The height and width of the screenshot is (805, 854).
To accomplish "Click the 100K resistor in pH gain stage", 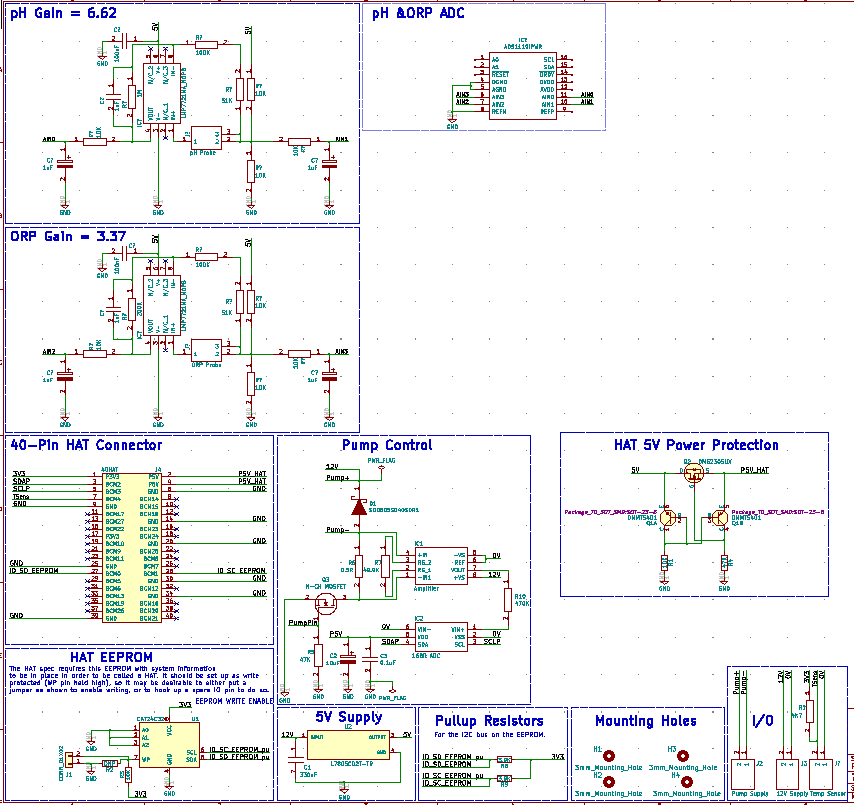I will (206, 45).
